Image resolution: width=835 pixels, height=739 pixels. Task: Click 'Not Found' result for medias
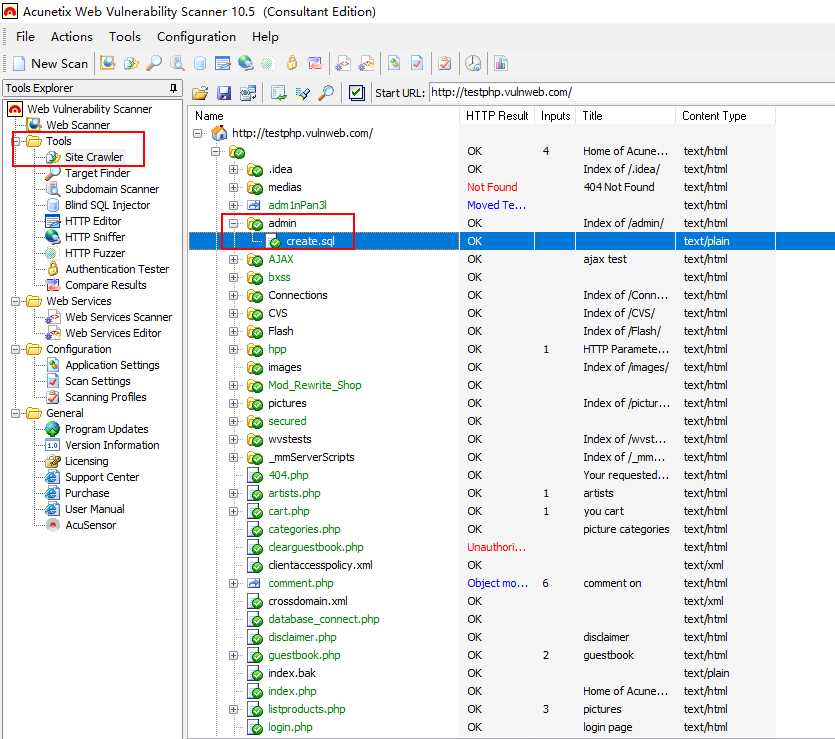(x=492, y=187)
